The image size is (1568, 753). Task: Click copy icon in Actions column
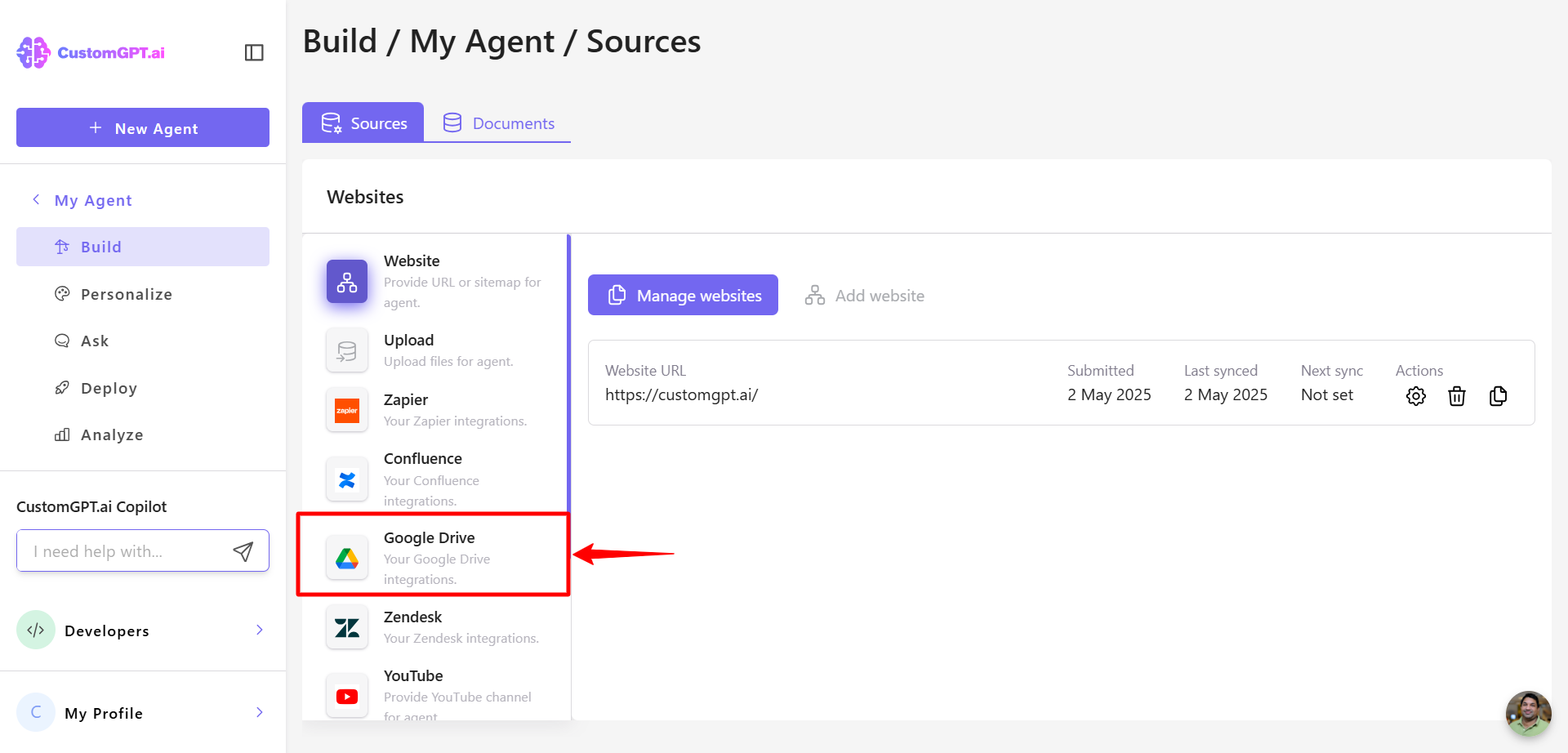pos(1498,396)
